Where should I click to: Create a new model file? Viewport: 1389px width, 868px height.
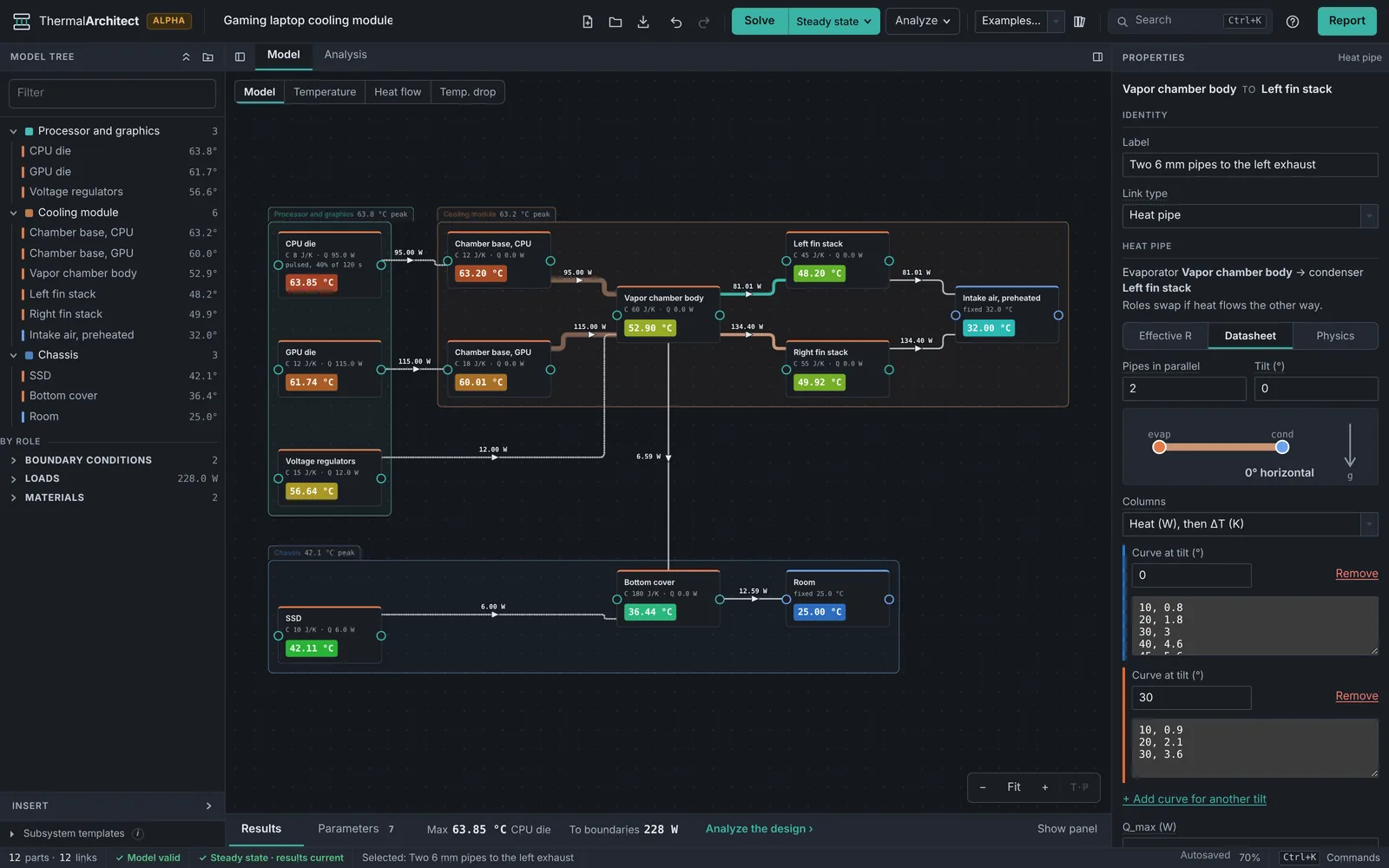coord(588,22)
